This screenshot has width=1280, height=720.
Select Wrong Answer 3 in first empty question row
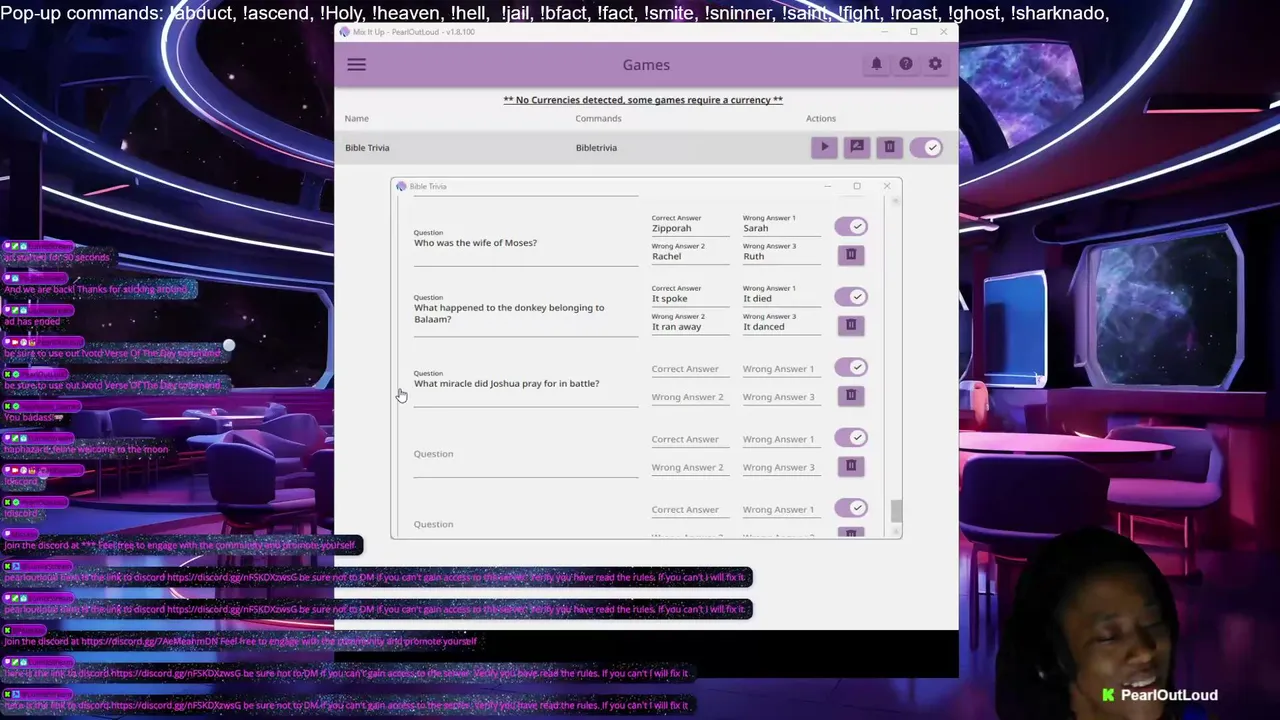click(781, 467)
